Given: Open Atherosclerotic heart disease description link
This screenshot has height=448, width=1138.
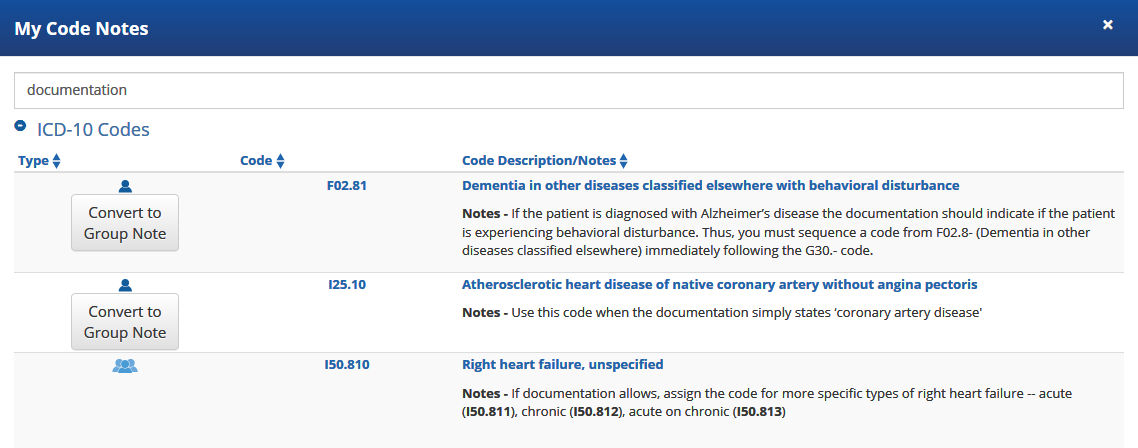Looking at the screenshot, I should (x=719, y=284).
